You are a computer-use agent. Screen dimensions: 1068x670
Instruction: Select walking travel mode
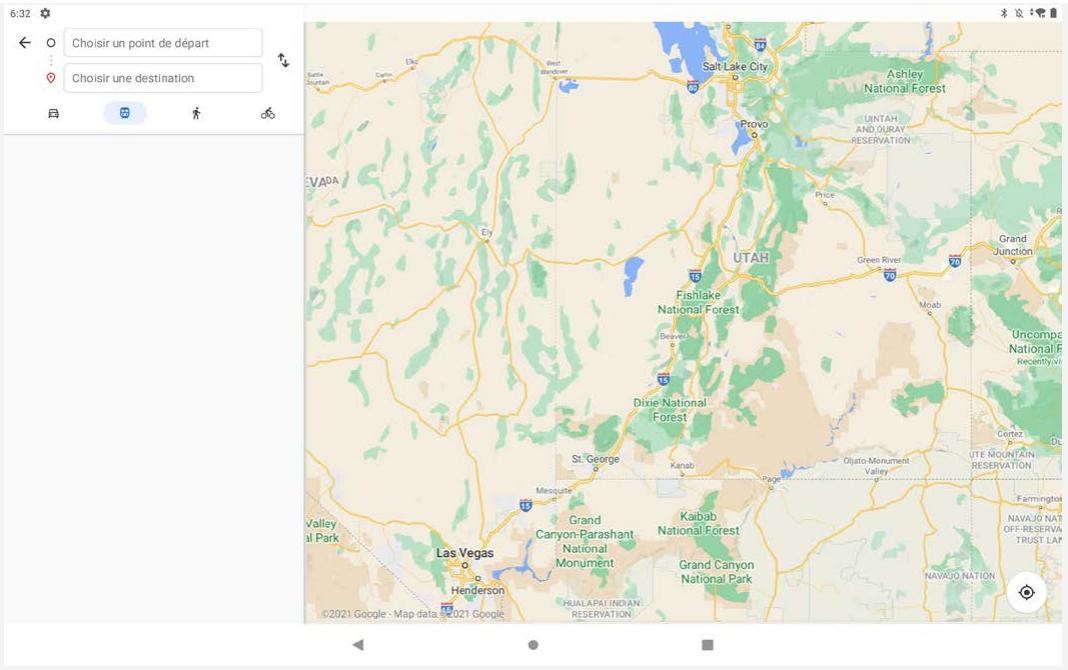[x=196, y=113]
